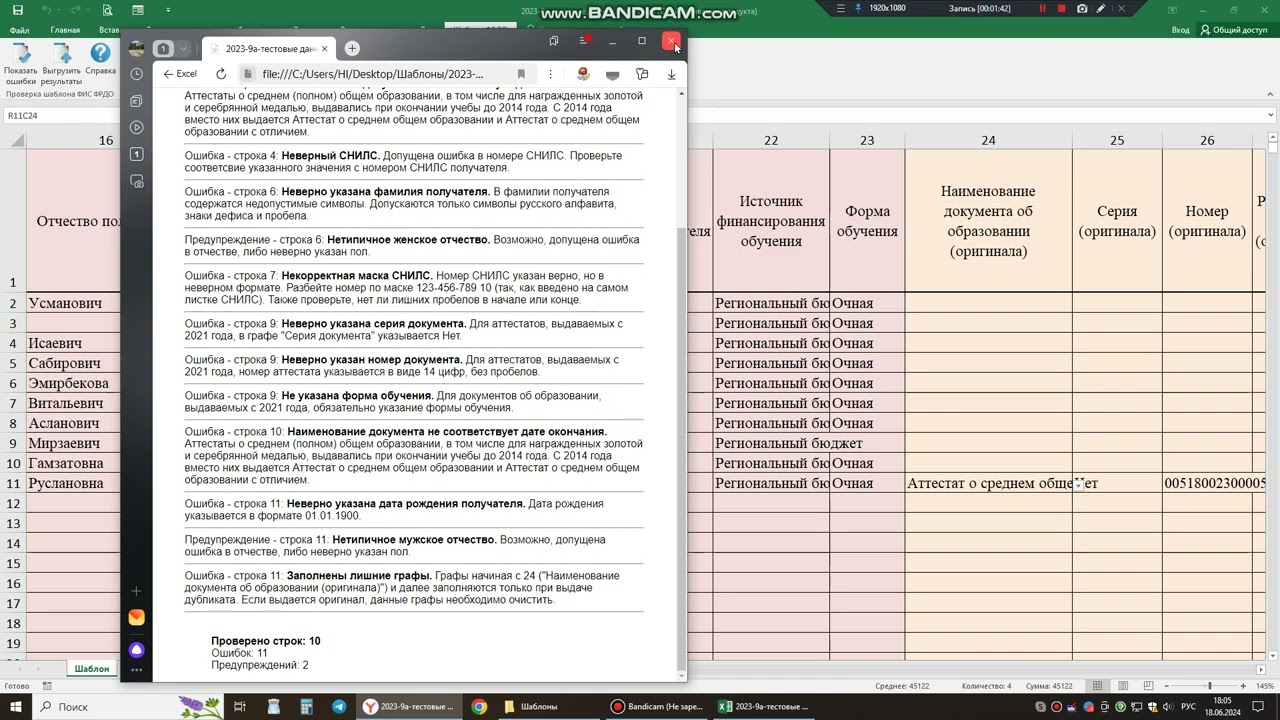The image size is (1280, 720).
Task: Adjust Excel zoom slider in status bar
Action: pyautogui.click(x=1208, y=686)
